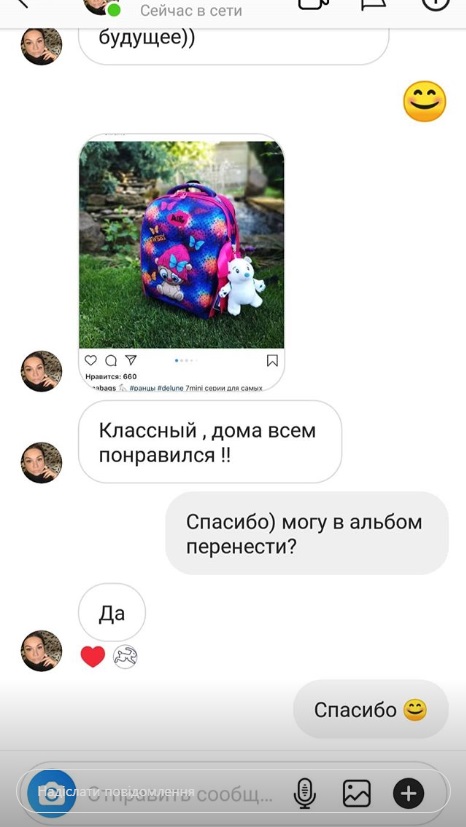The height and width of the screenshot is (827, 466).
Task: Tap the bookmark save icon on post
Action: click(x=272, y=361)
